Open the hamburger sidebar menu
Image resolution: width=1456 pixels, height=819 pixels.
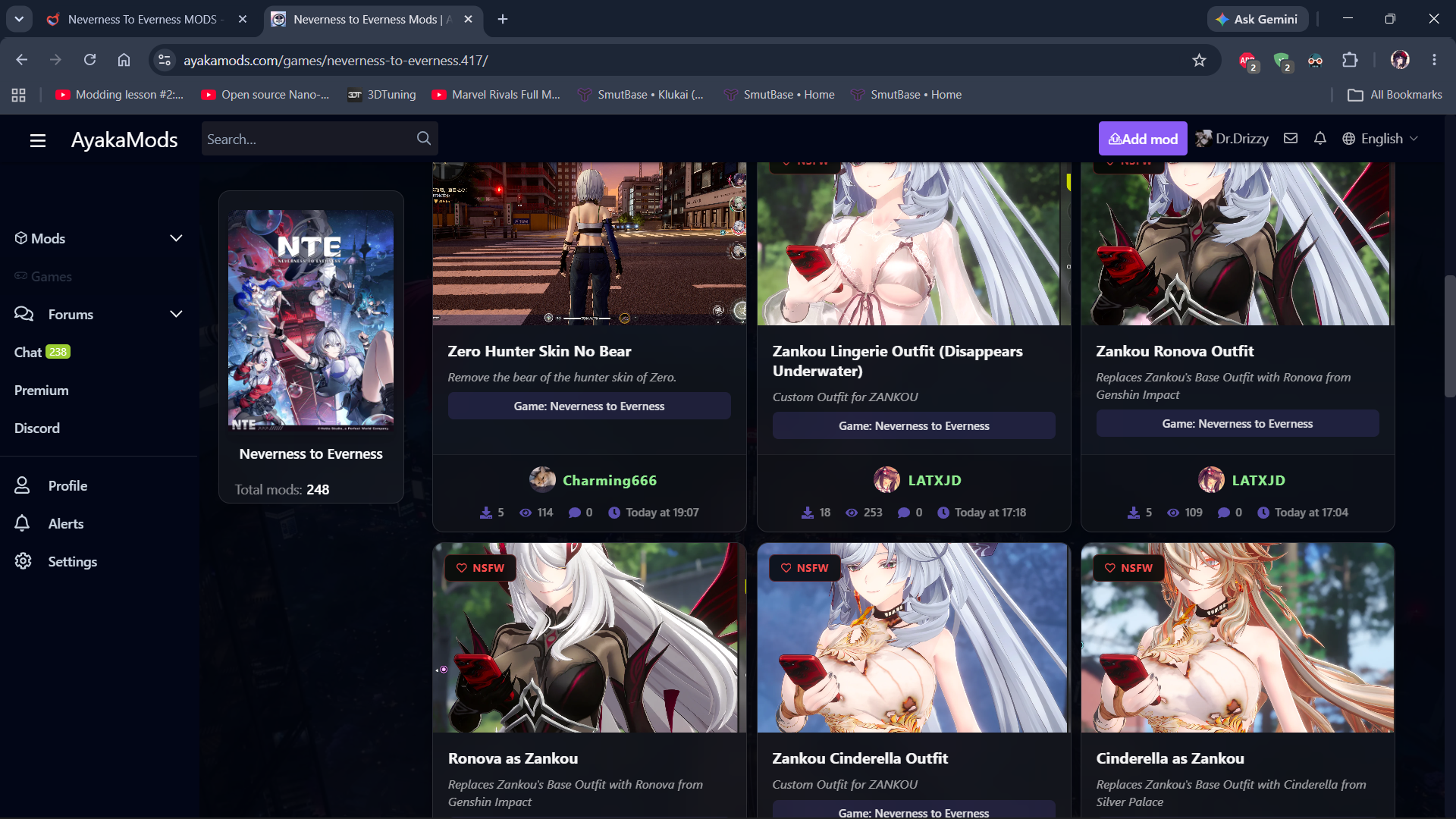(x=38, y=140)
